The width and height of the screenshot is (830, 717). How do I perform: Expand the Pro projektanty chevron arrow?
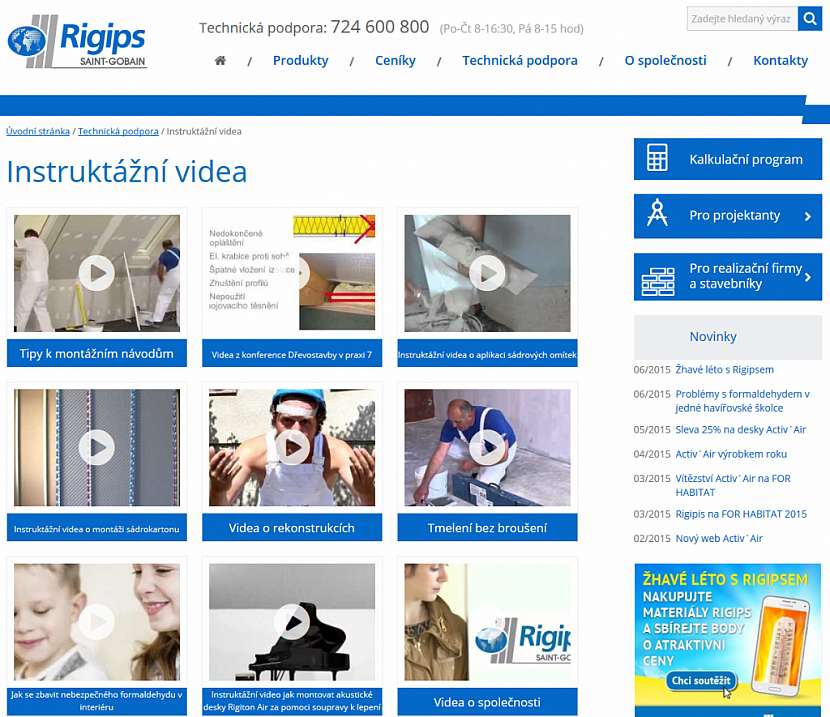pos(808,216)
